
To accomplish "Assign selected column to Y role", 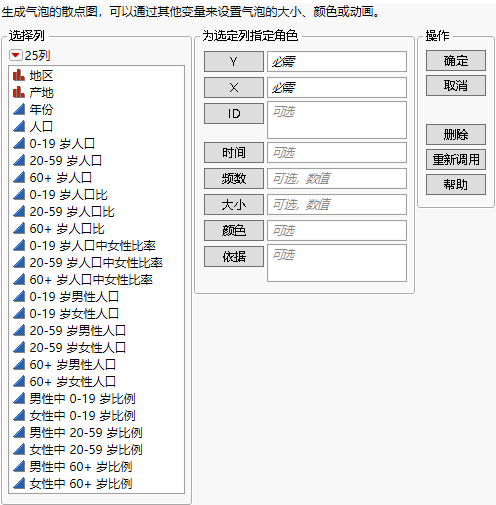I will point(234,61).
